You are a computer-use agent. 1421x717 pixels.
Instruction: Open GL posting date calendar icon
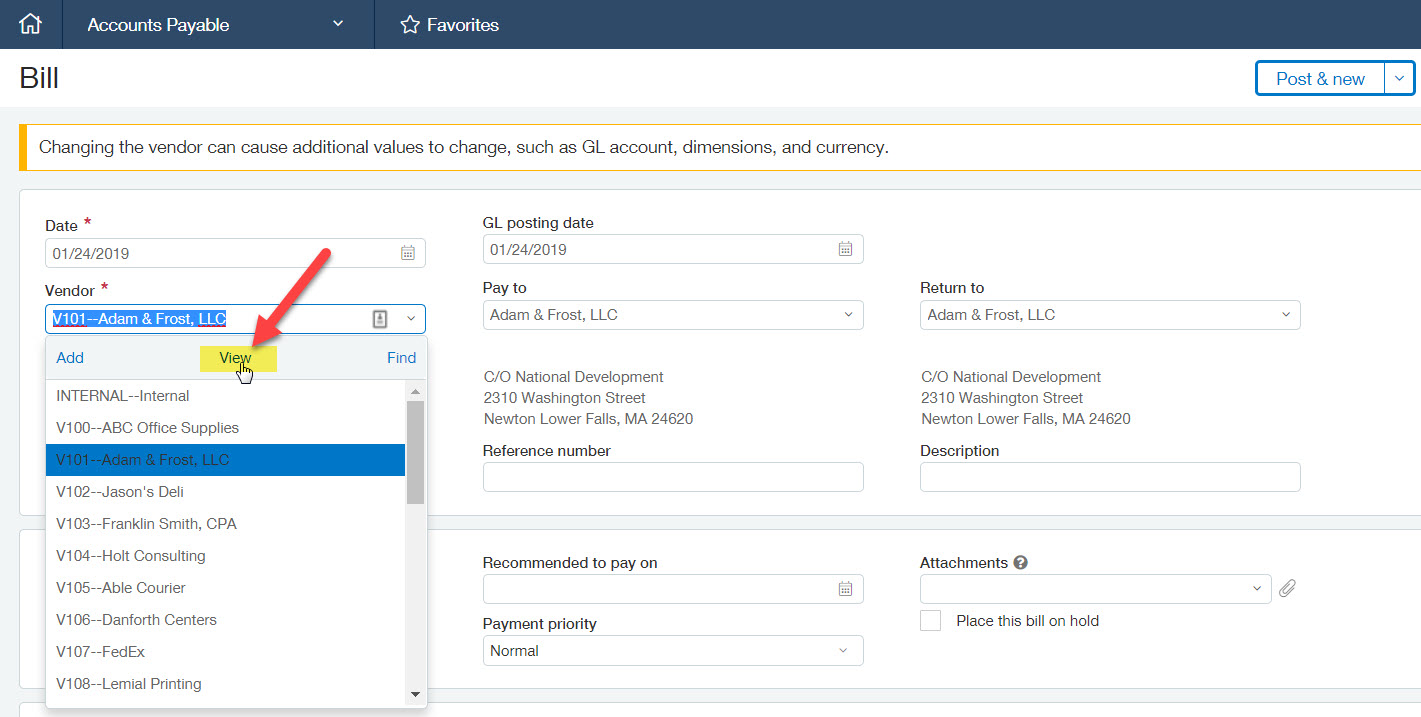[x=845, y=249]
